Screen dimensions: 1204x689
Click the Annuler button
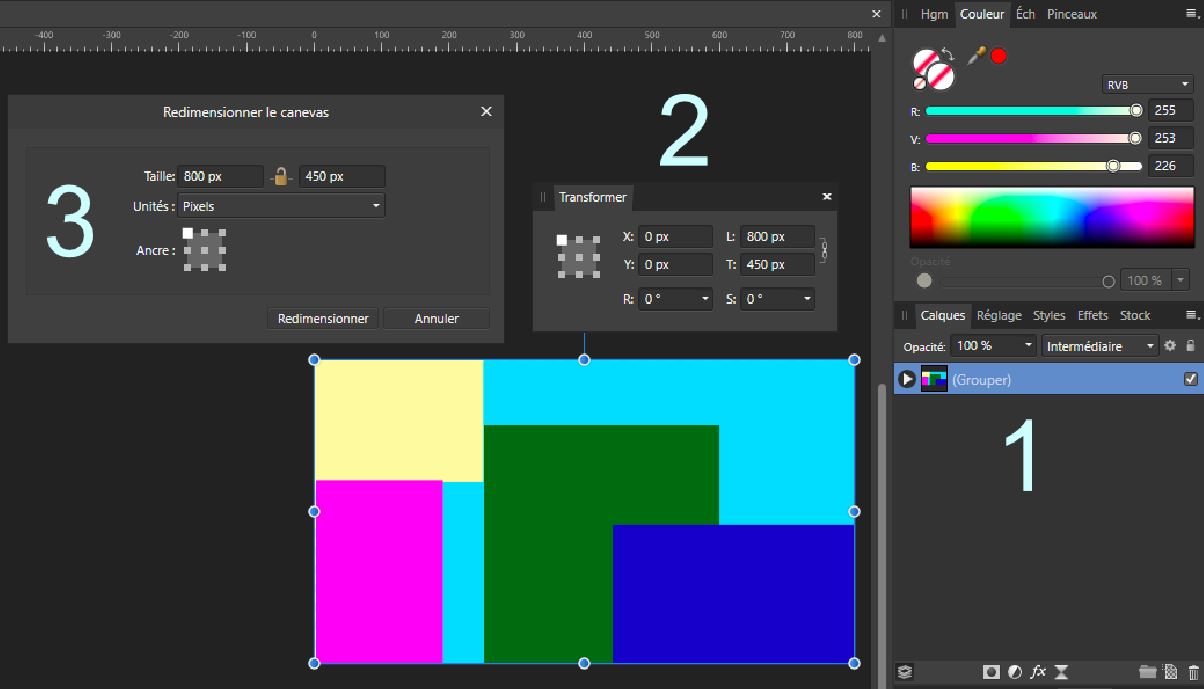tap(436, 318)
